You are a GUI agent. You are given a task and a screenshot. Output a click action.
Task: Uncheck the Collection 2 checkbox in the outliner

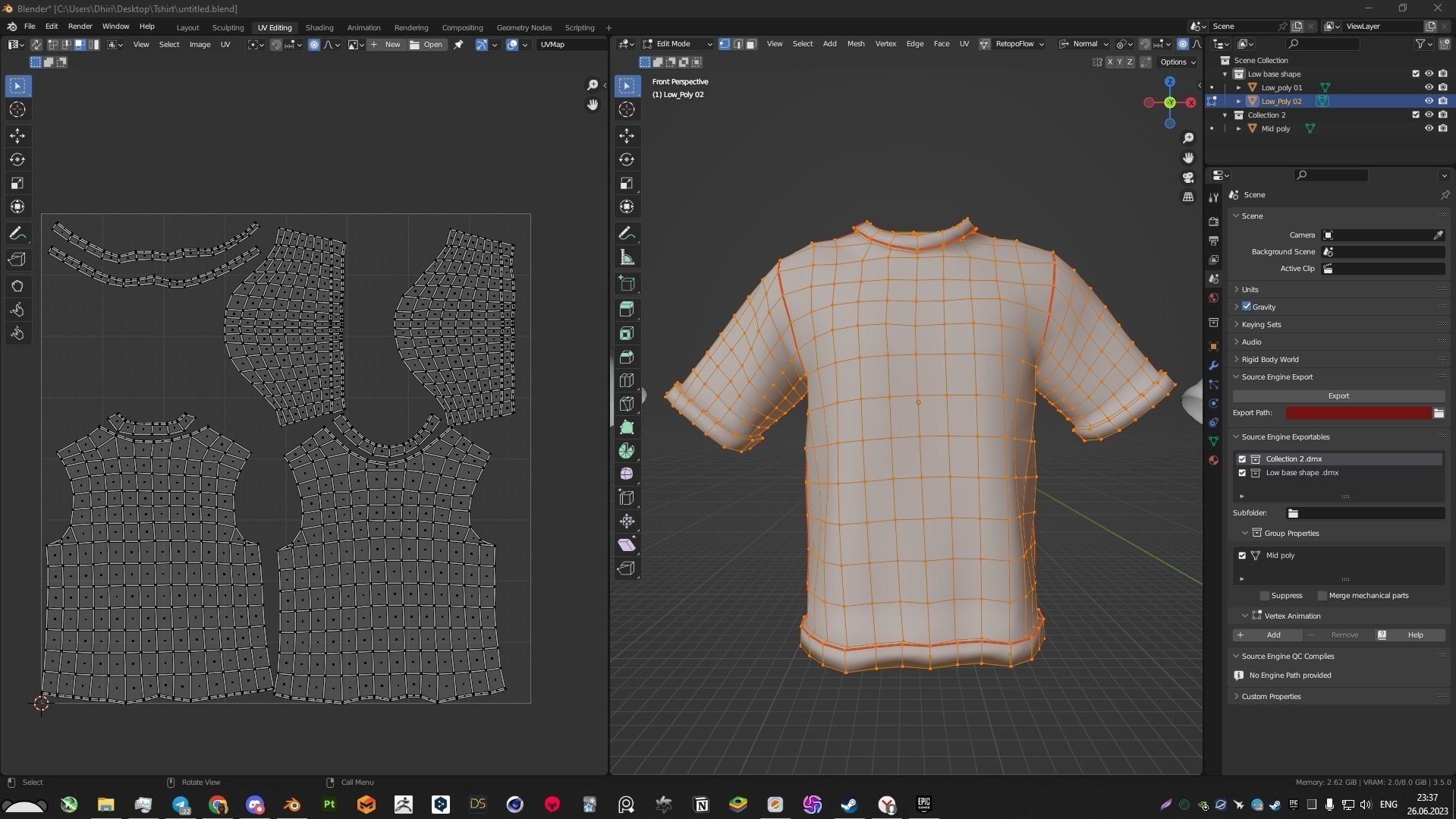[1415, 115]
